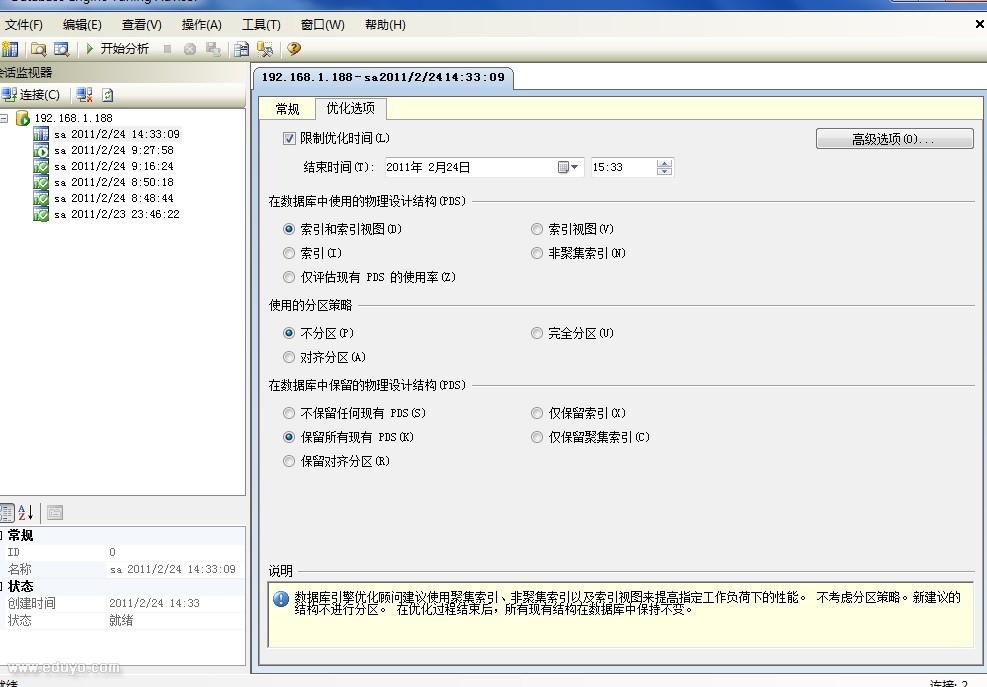Select the 非聚集索引 radio option

tap(538, 253)
